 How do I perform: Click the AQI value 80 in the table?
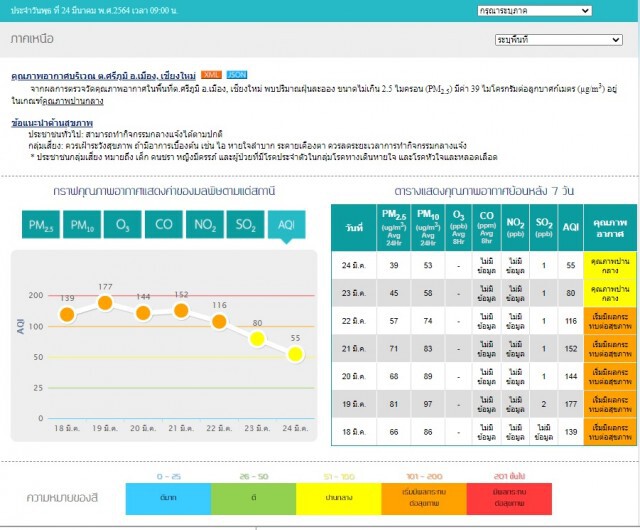tap(571, 293)
